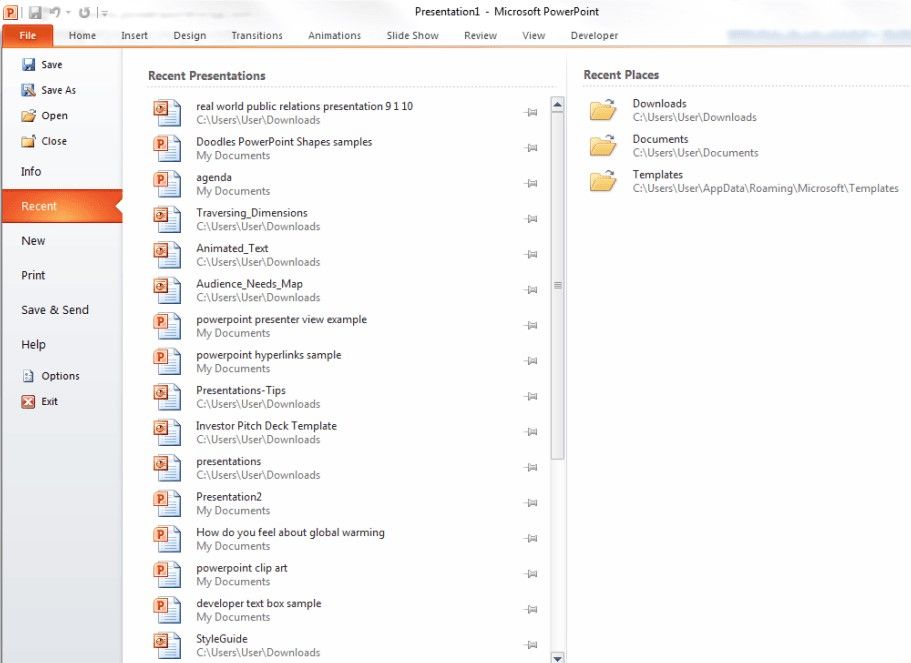Image resolution: width=911 pixels, height=663 pixels.
Task: Pin the Traversing_Dimensions presentation
Action: point(530,218)
